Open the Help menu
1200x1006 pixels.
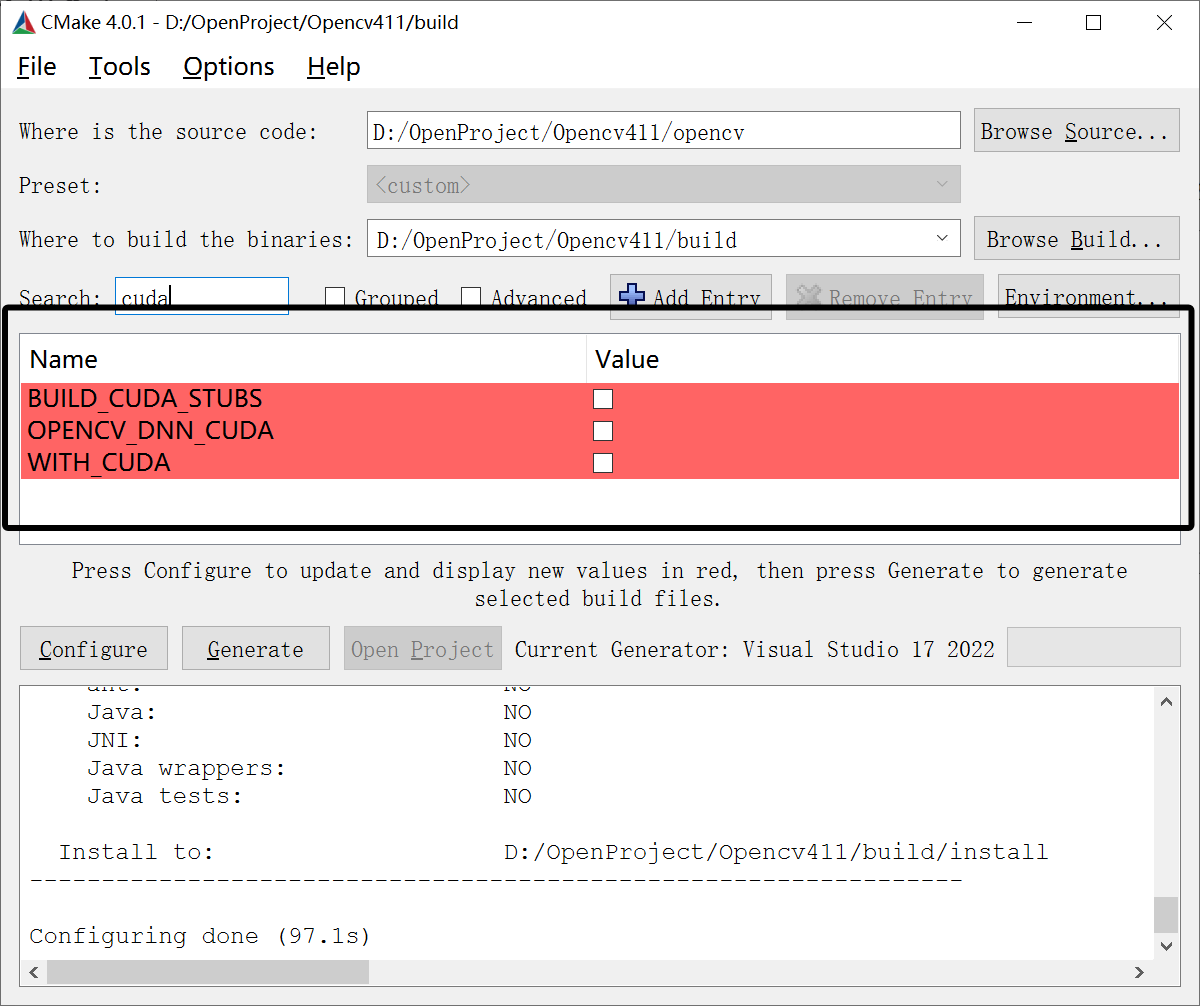click(x=333, y=66)
